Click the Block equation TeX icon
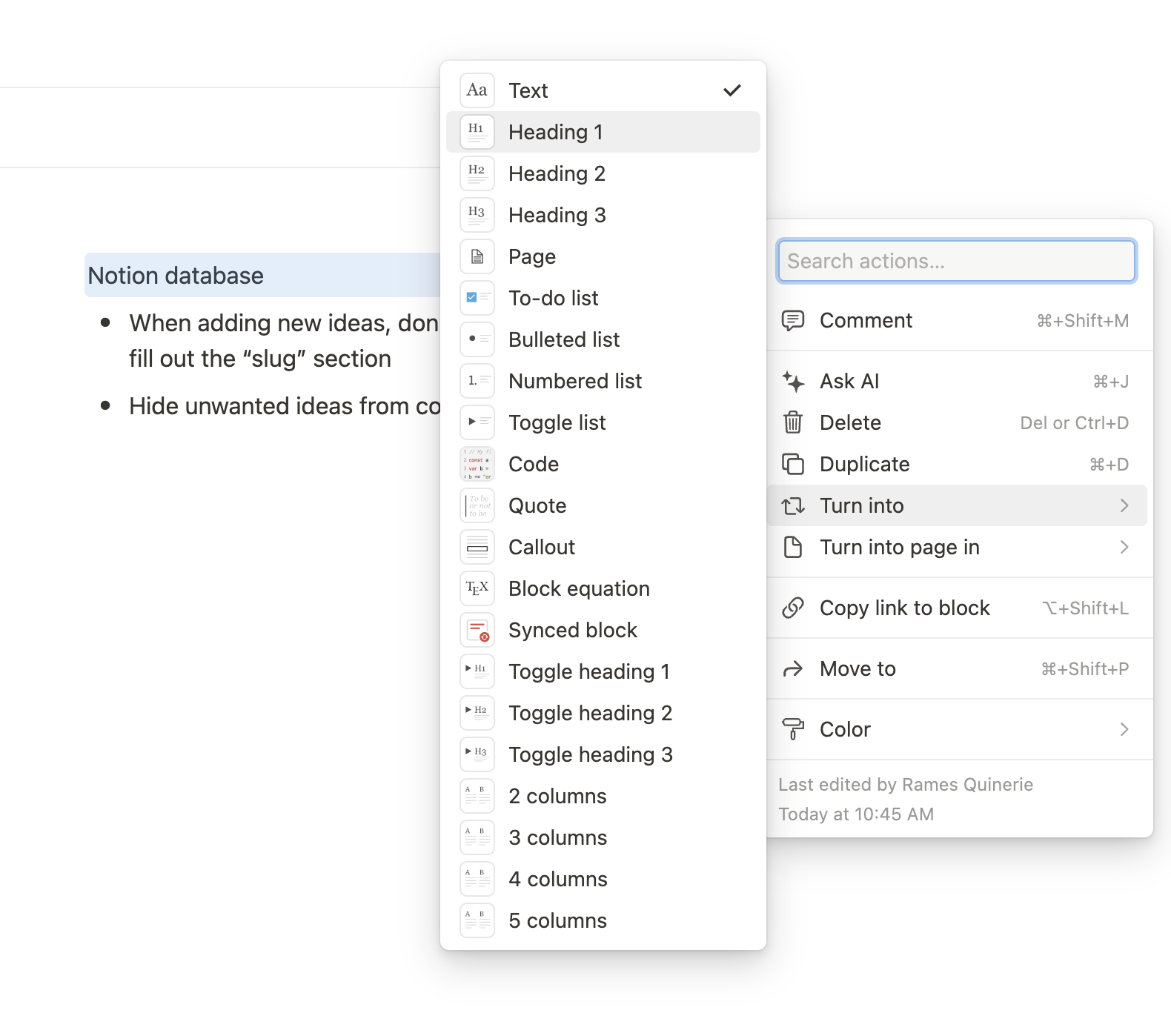The height and width of the screenshot is (1036, 1171). [x=477, y=588]
